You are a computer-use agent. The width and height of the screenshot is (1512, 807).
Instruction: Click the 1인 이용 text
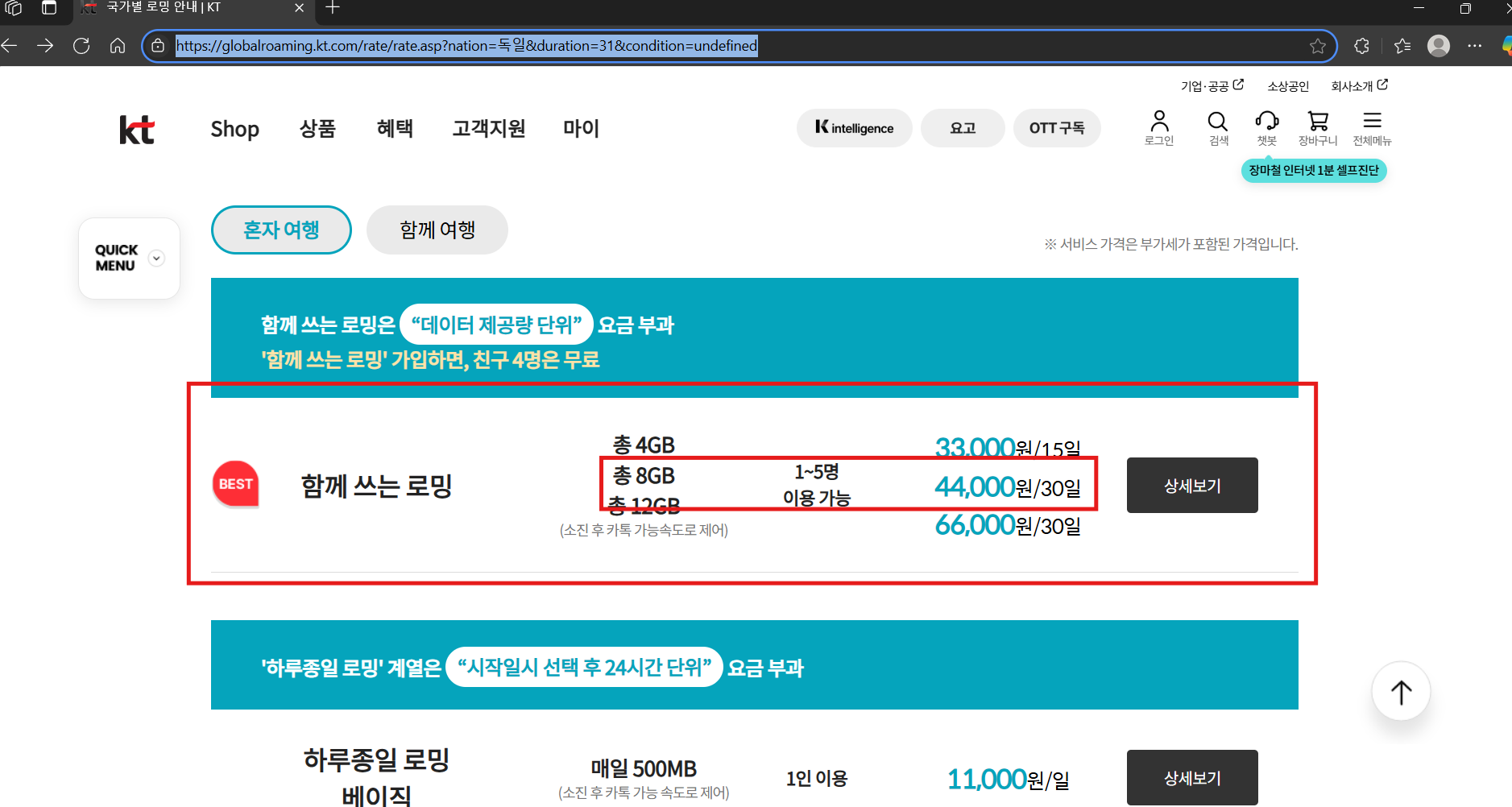coord(817,779)
